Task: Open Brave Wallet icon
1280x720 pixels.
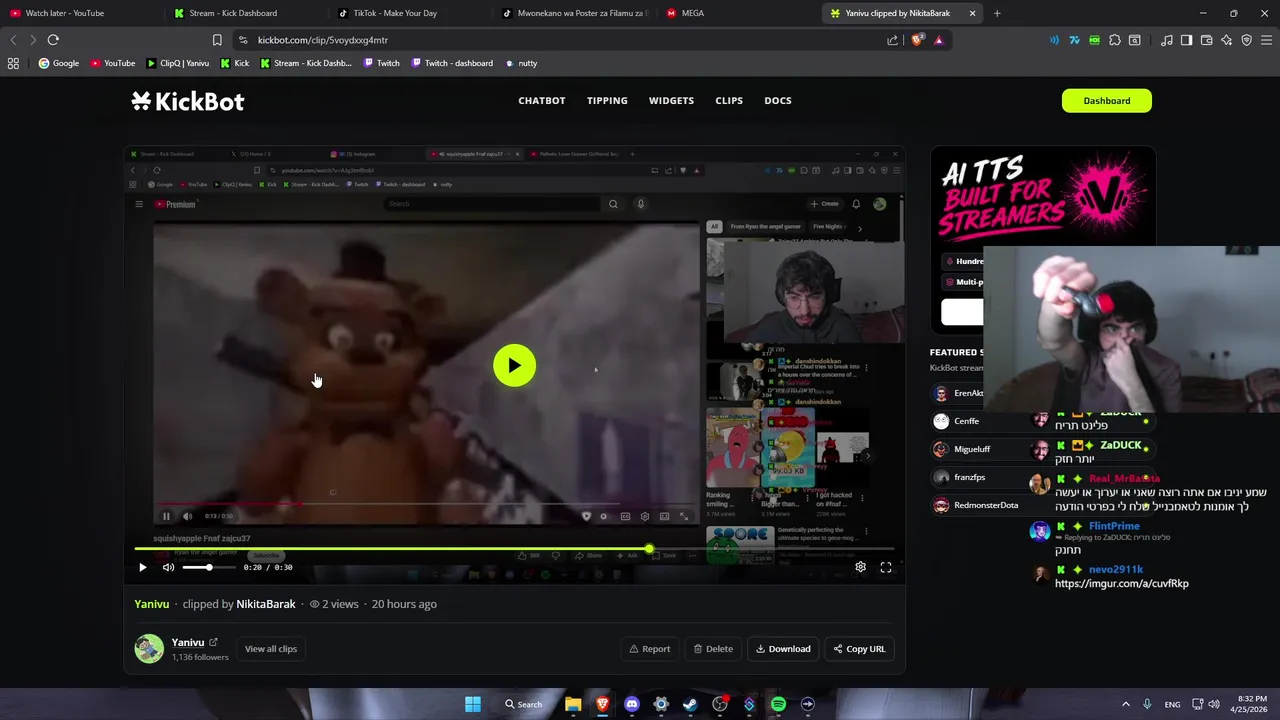Action: tap(1206, 40)
